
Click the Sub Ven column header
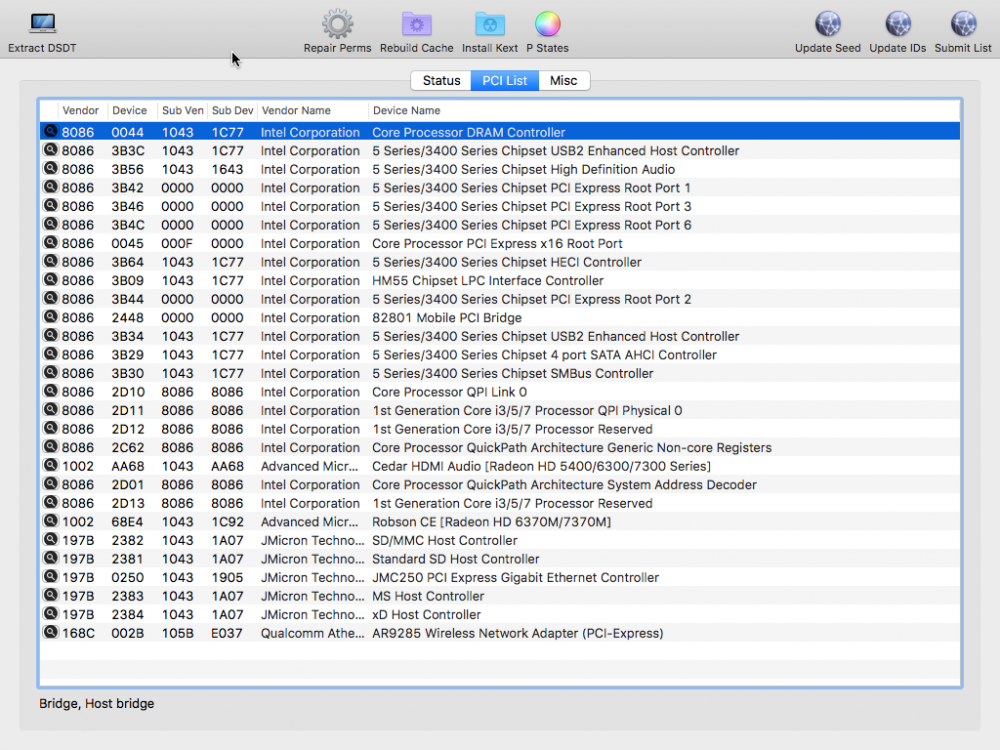182,110
